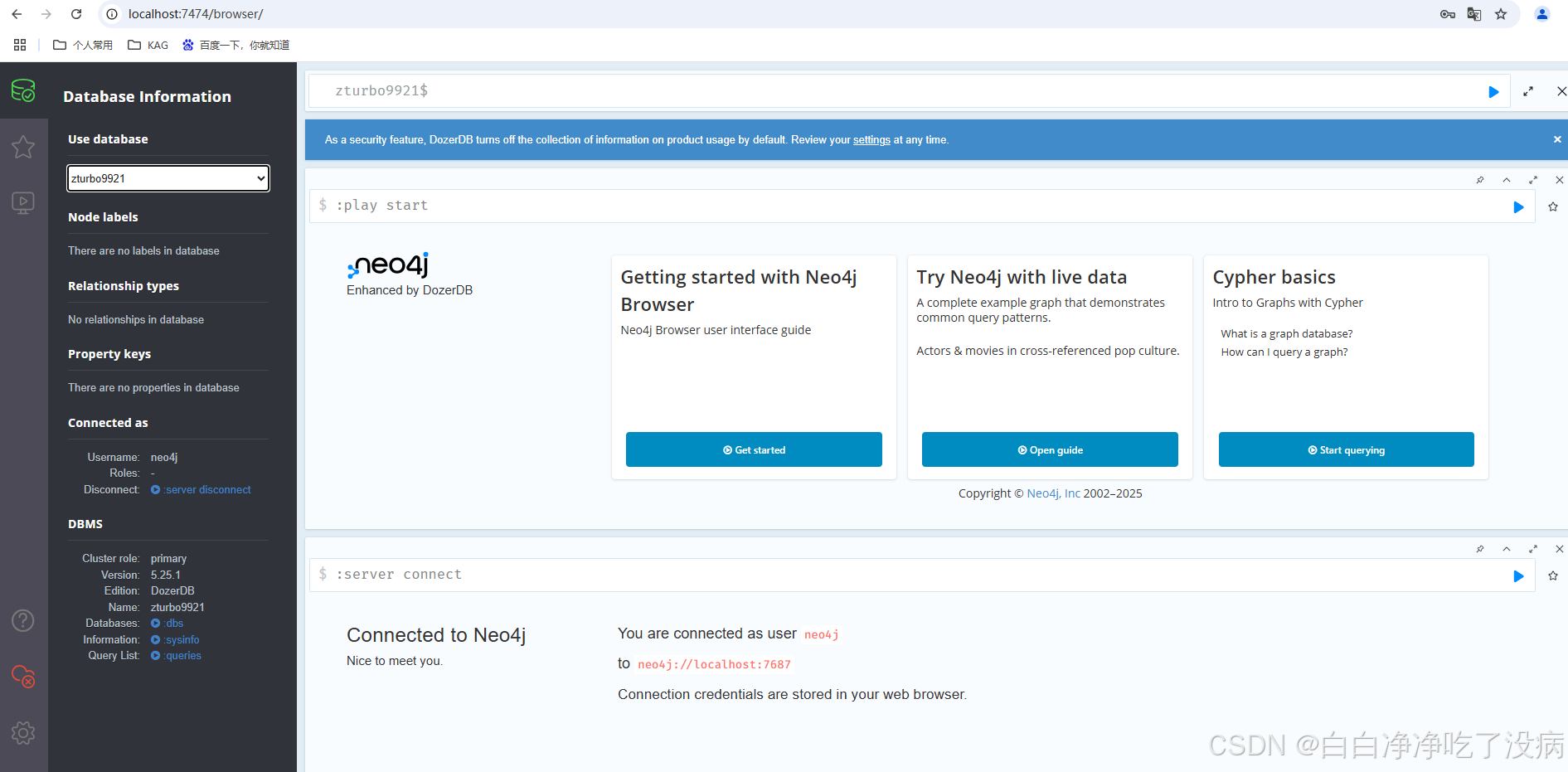Maximize the :server connect frame

(x=1533, y=549)
